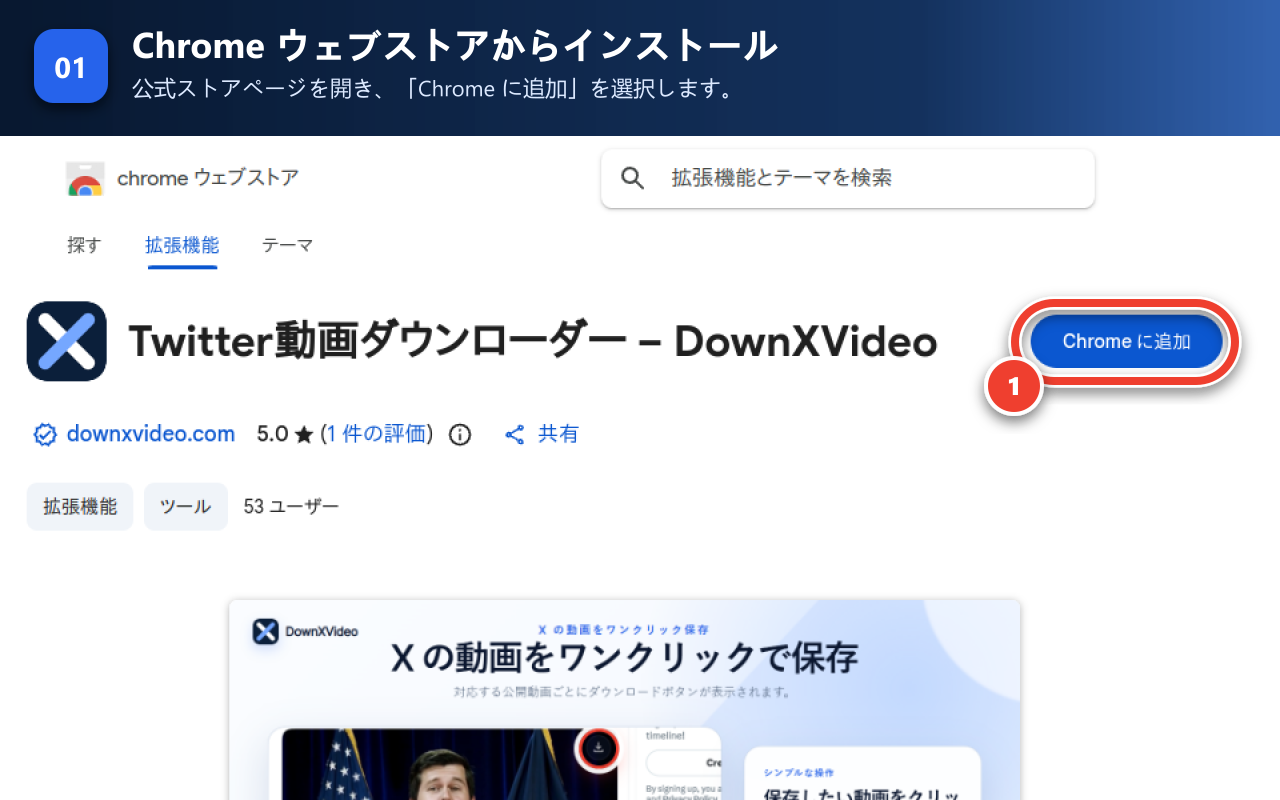Click the DownXVideo logo in the preview image
Screen dimensions: 1280x800
[x=306, y=631]
